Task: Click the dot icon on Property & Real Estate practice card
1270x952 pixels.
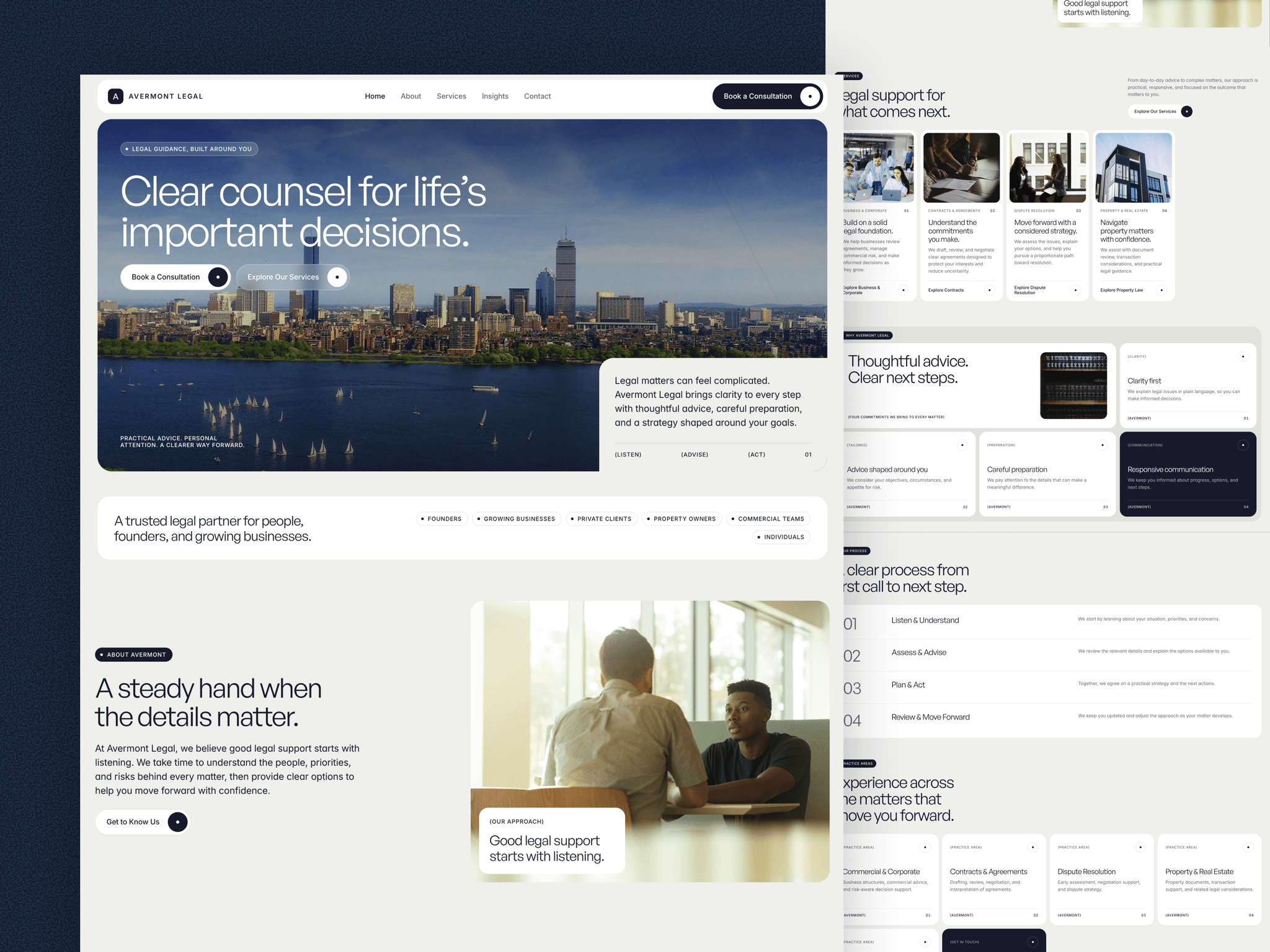Action: click(1248, 847)
